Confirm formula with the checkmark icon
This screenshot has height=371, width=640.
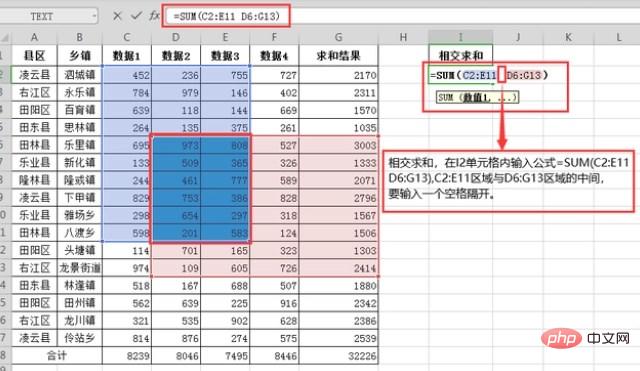(136, 16)
